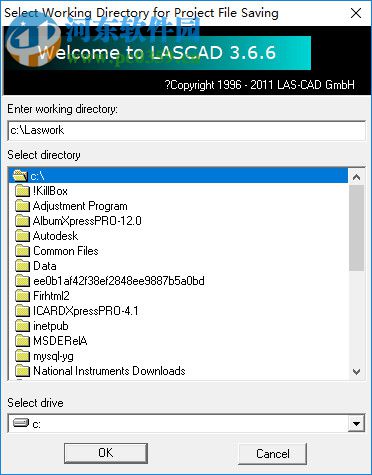The image size is (372, 475).
Task: Click the MSDERelA folder icon
Action: click(x=22, y=341)
